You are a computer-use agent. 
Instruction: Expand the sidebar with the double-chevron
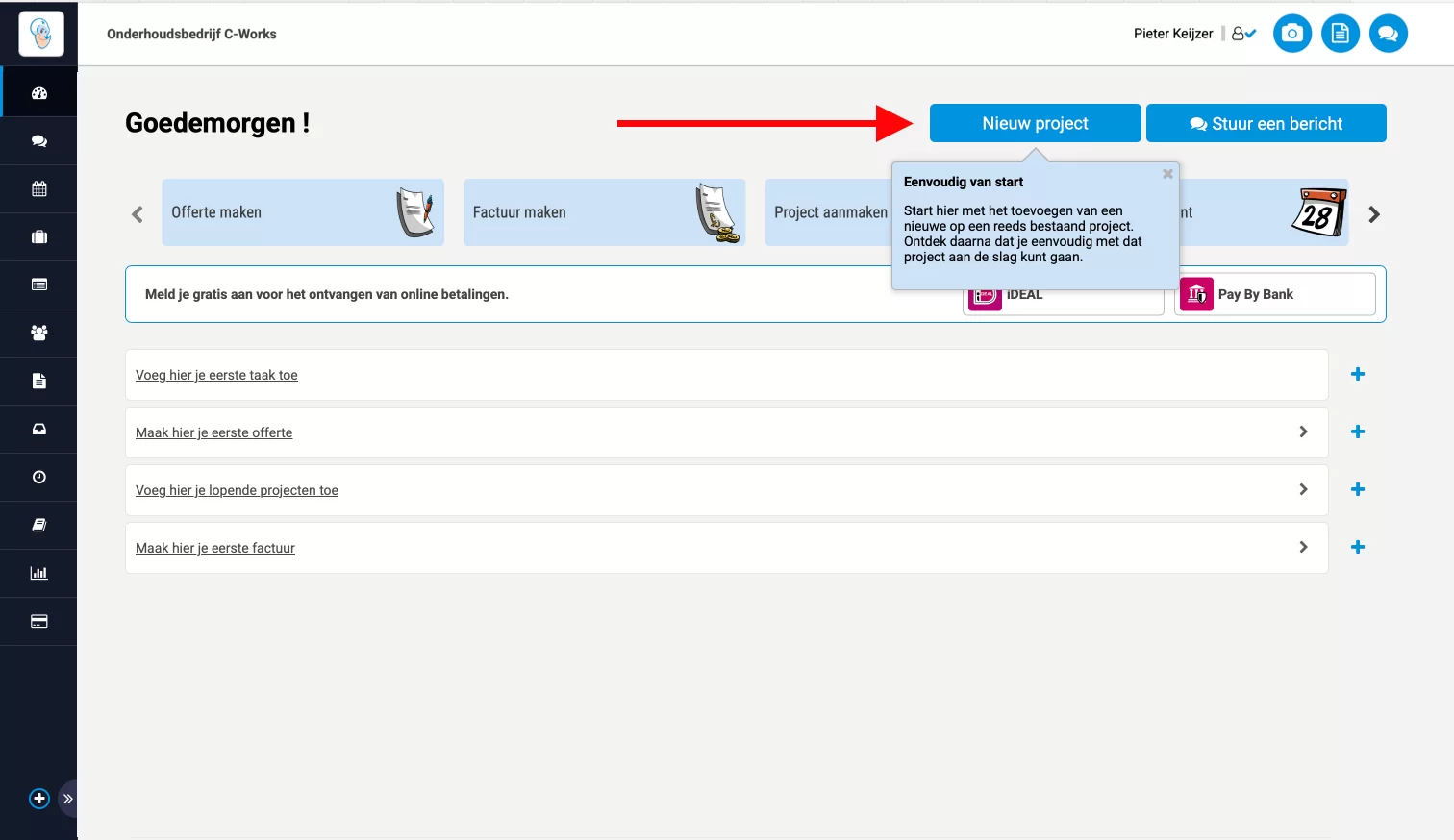click(68, 799)
